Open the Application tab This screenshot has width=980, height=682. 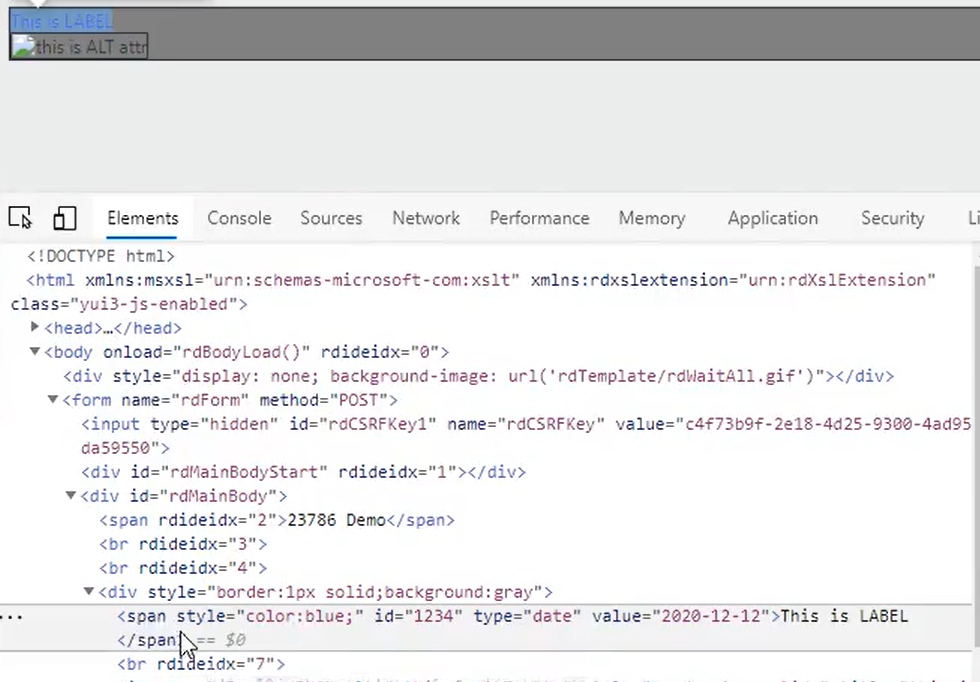[772, 218]
